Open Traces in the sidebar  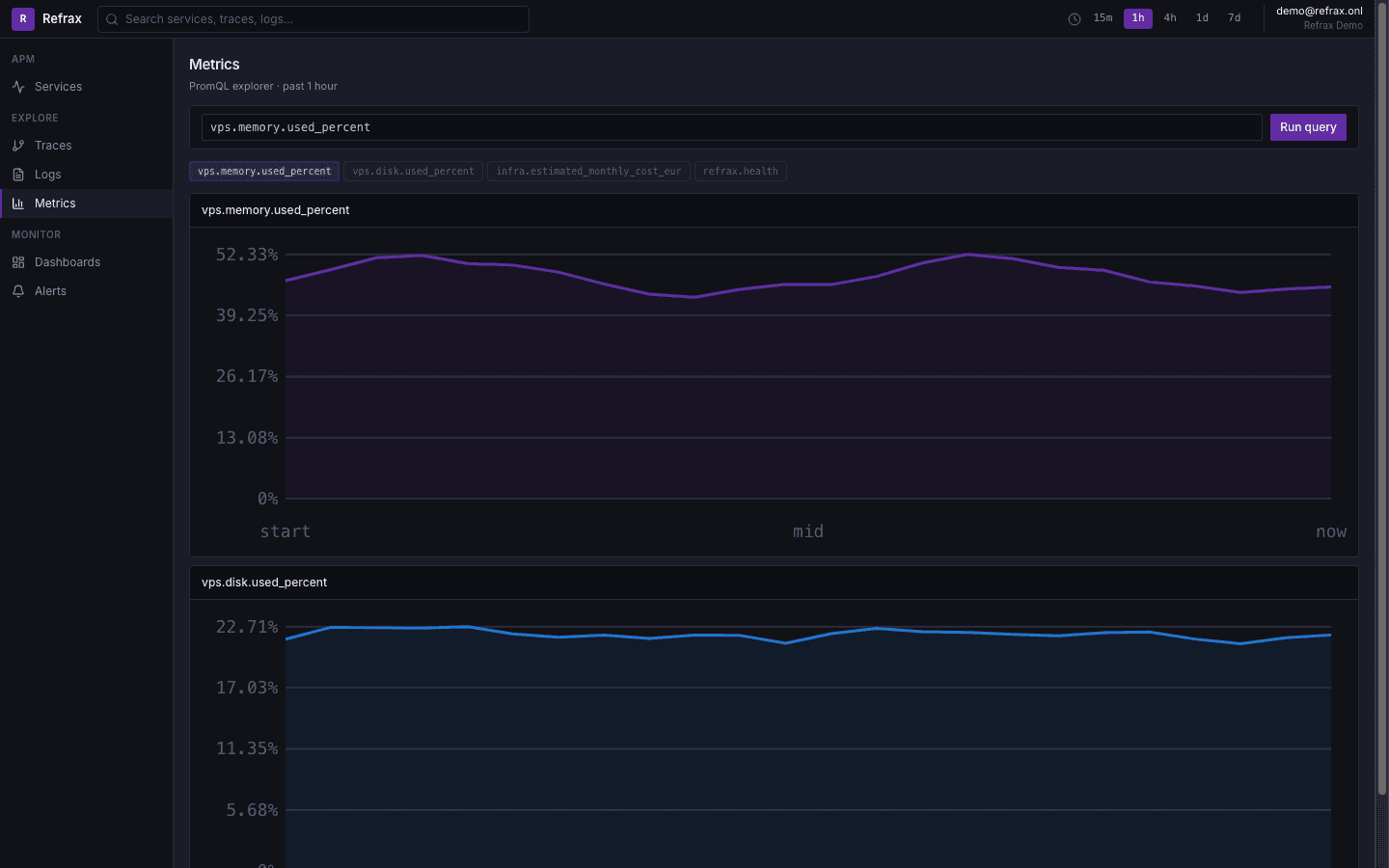(x=86, y=146)
